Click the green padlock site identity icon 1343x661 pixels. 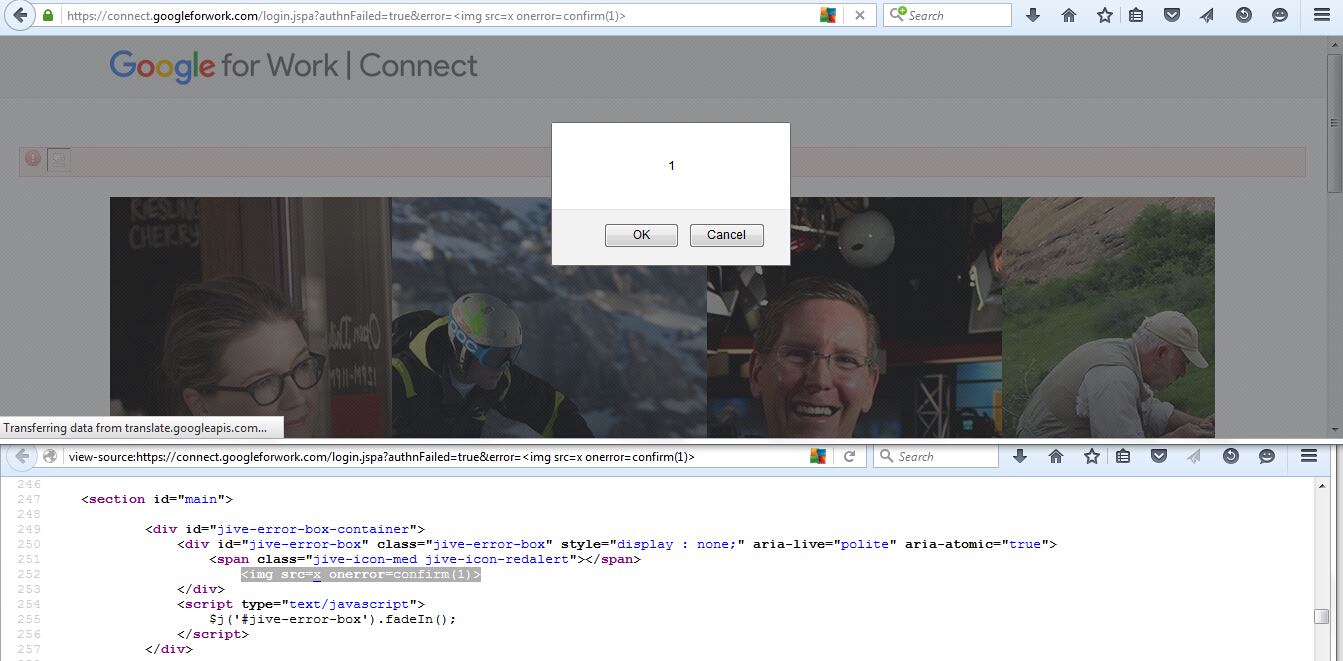click(47, 15)
